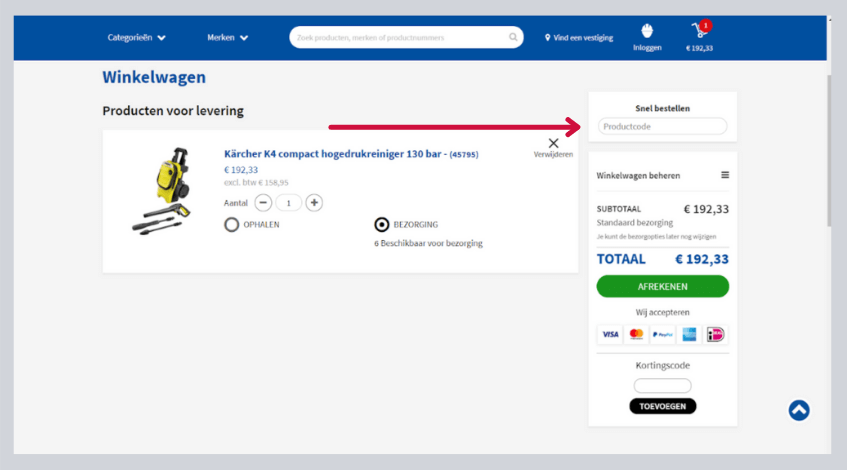
Task: Click the scroll-to-top arrow button
Action: 798,410
